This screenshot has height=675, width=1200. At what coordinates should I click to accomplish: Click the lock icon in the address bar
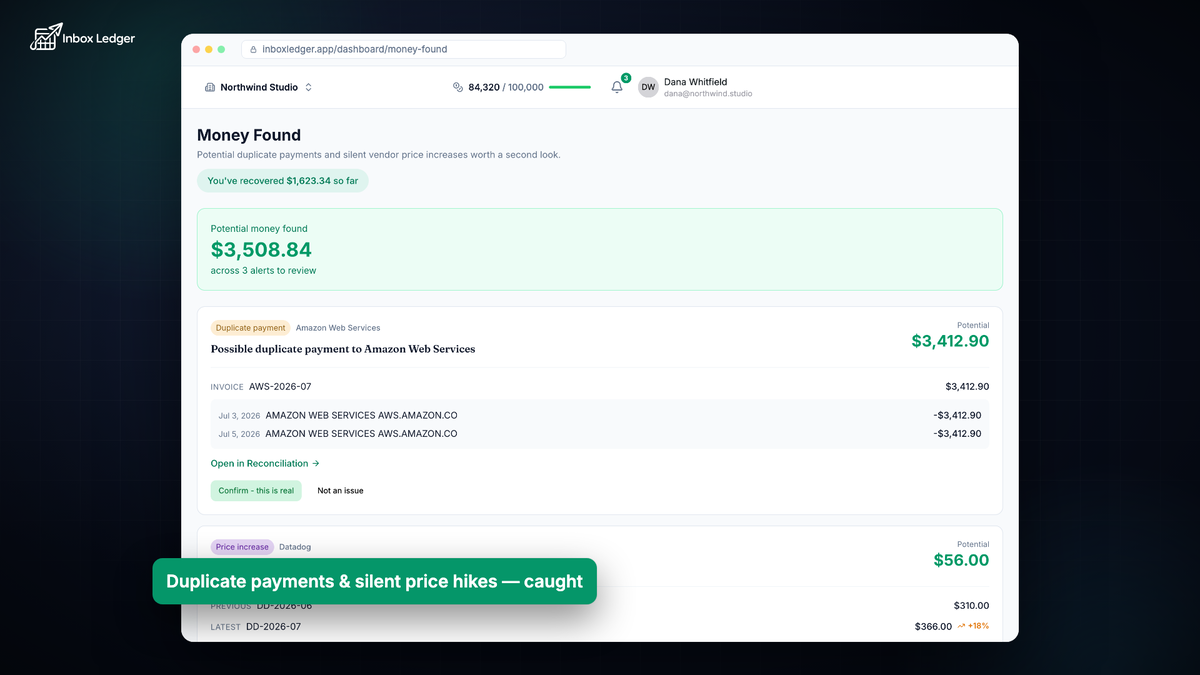pos(253,49)
